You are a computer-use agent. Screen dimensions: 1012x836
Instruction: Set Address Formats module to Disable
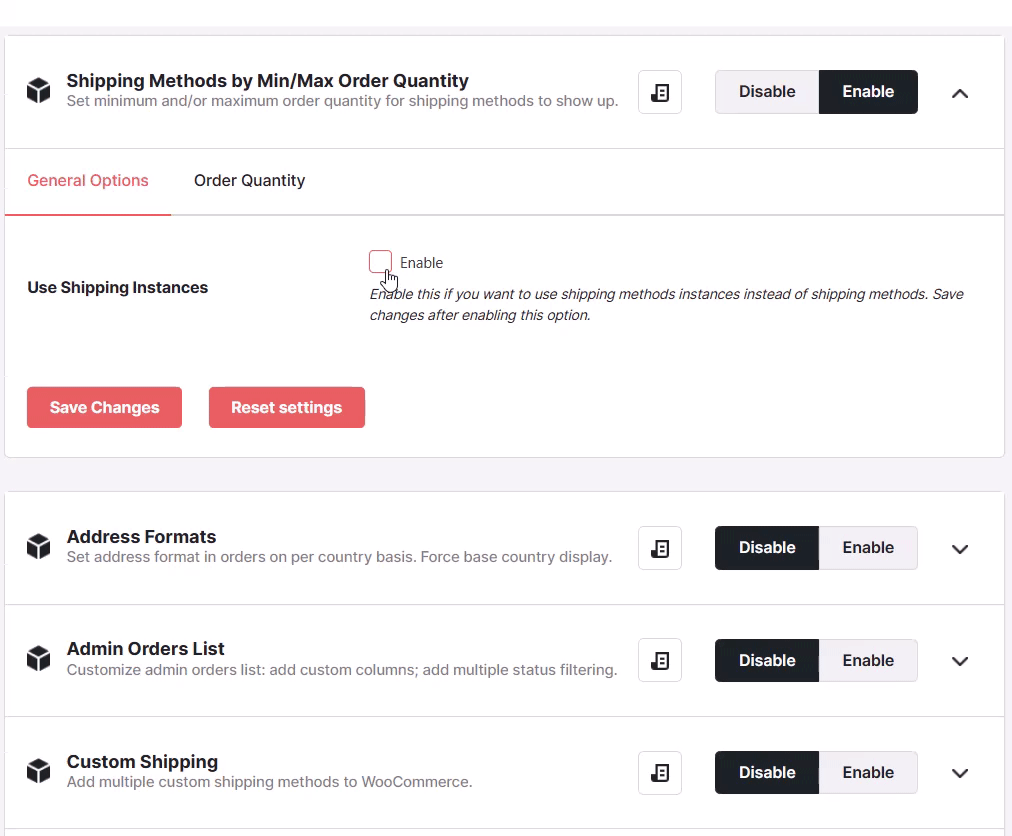[767, 547]
